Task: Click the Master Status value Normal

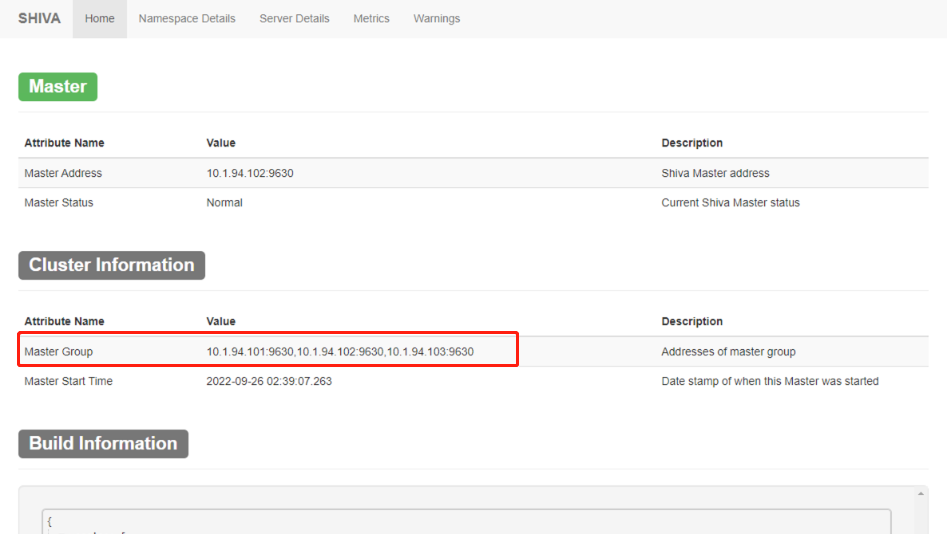Action: pos(224,203)
